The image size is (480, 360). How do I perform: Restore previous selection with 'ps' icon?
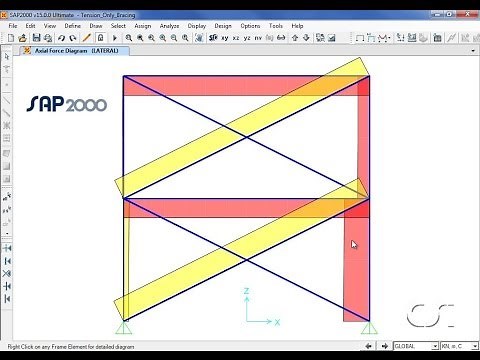7,210
